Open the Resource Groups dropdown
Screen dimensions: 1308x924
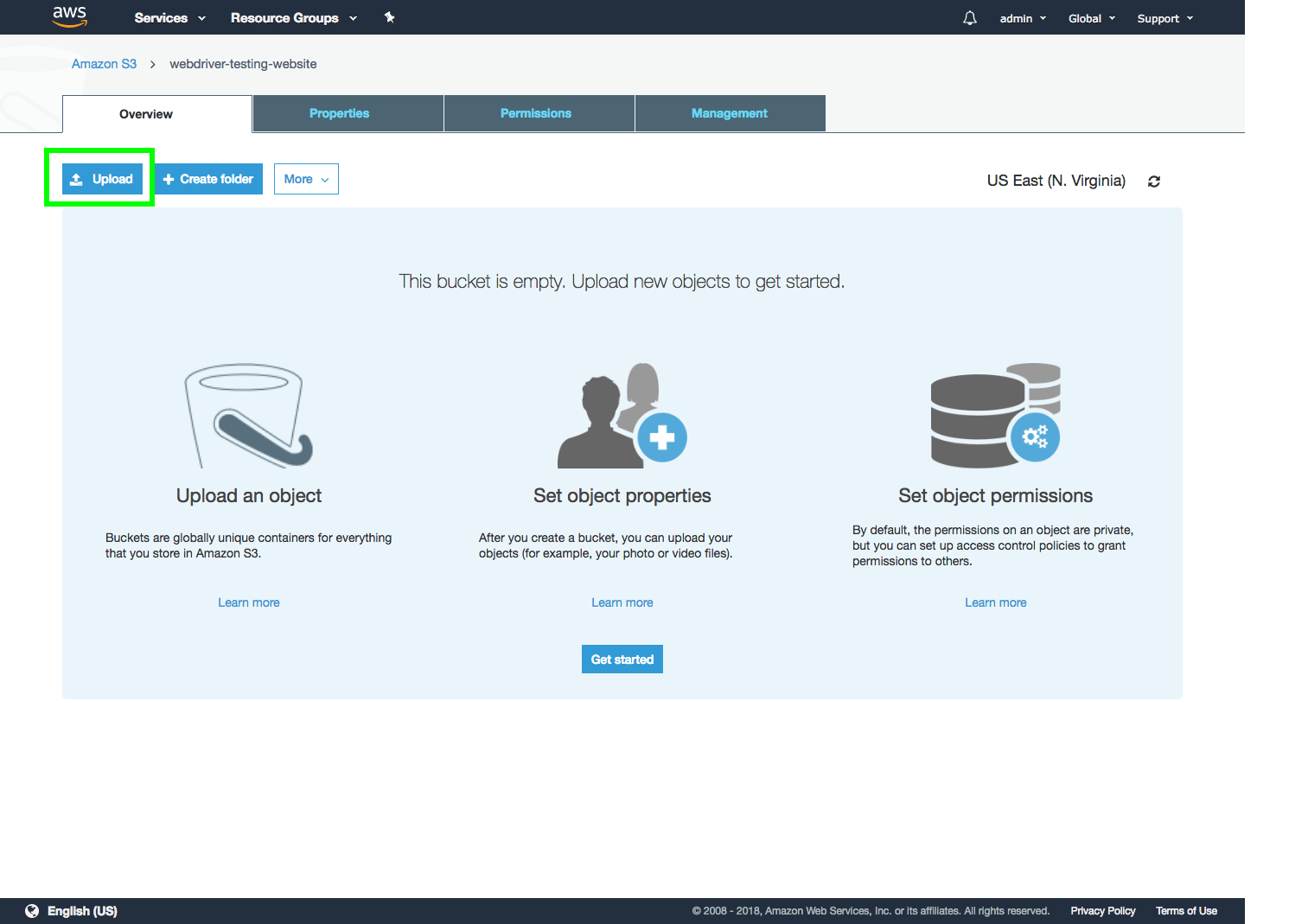point(293,18)
